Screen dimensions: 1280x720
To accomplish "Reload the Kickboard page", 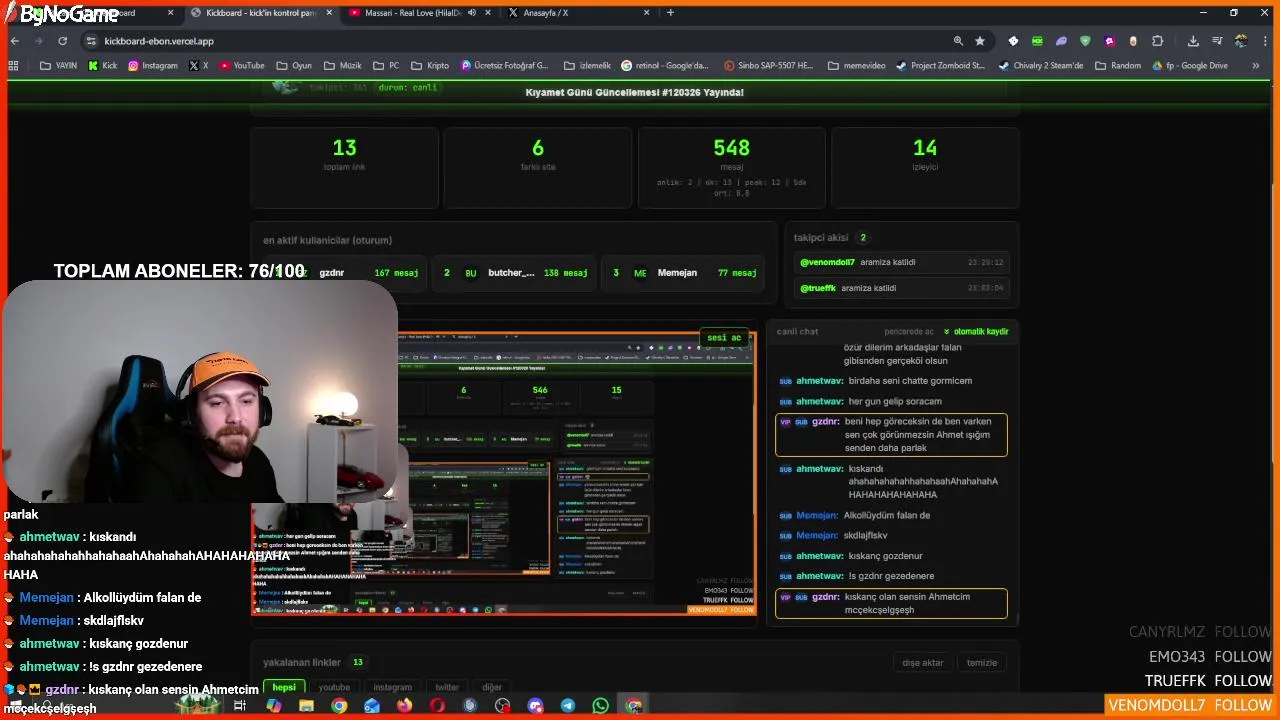I will (x=62, y=41).
